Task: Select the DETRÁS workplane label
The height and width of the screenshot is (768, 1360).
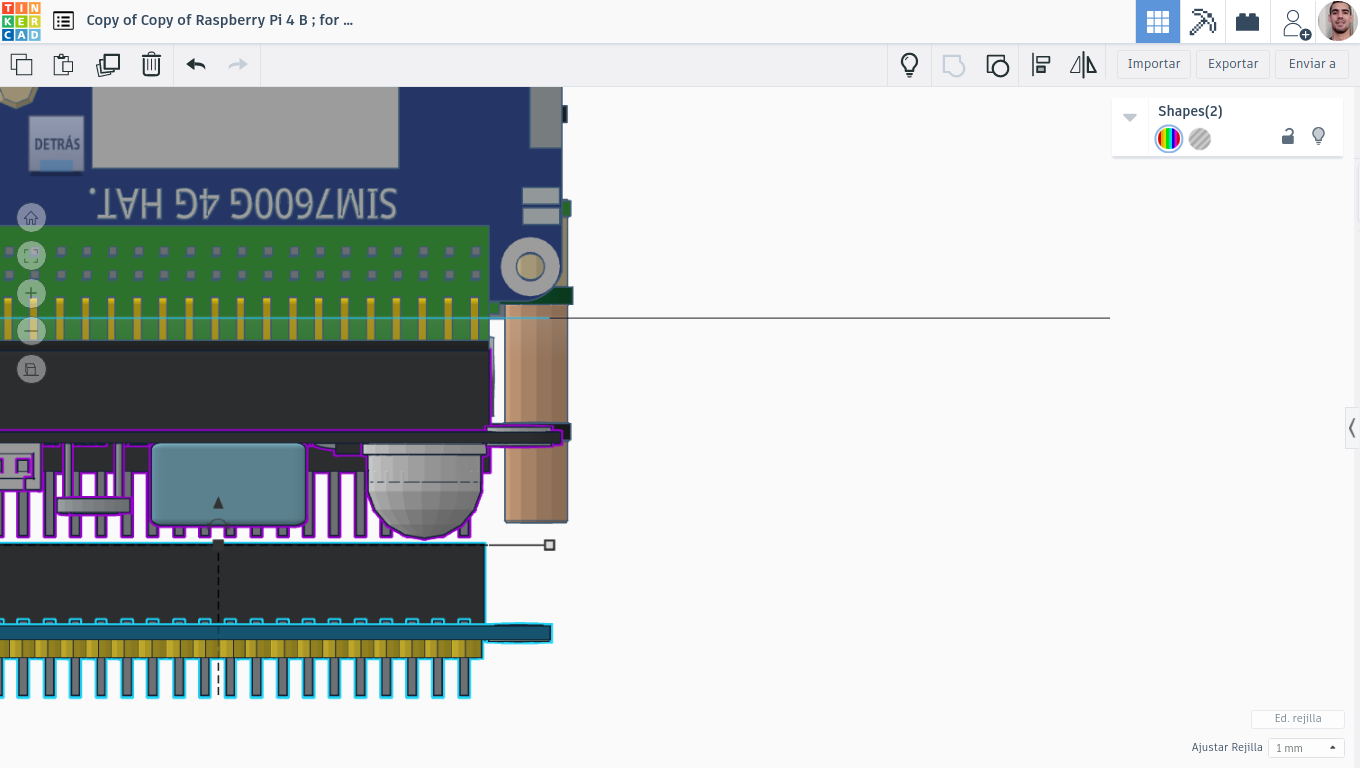Action: pyautogui.click(x=57, y=145)
